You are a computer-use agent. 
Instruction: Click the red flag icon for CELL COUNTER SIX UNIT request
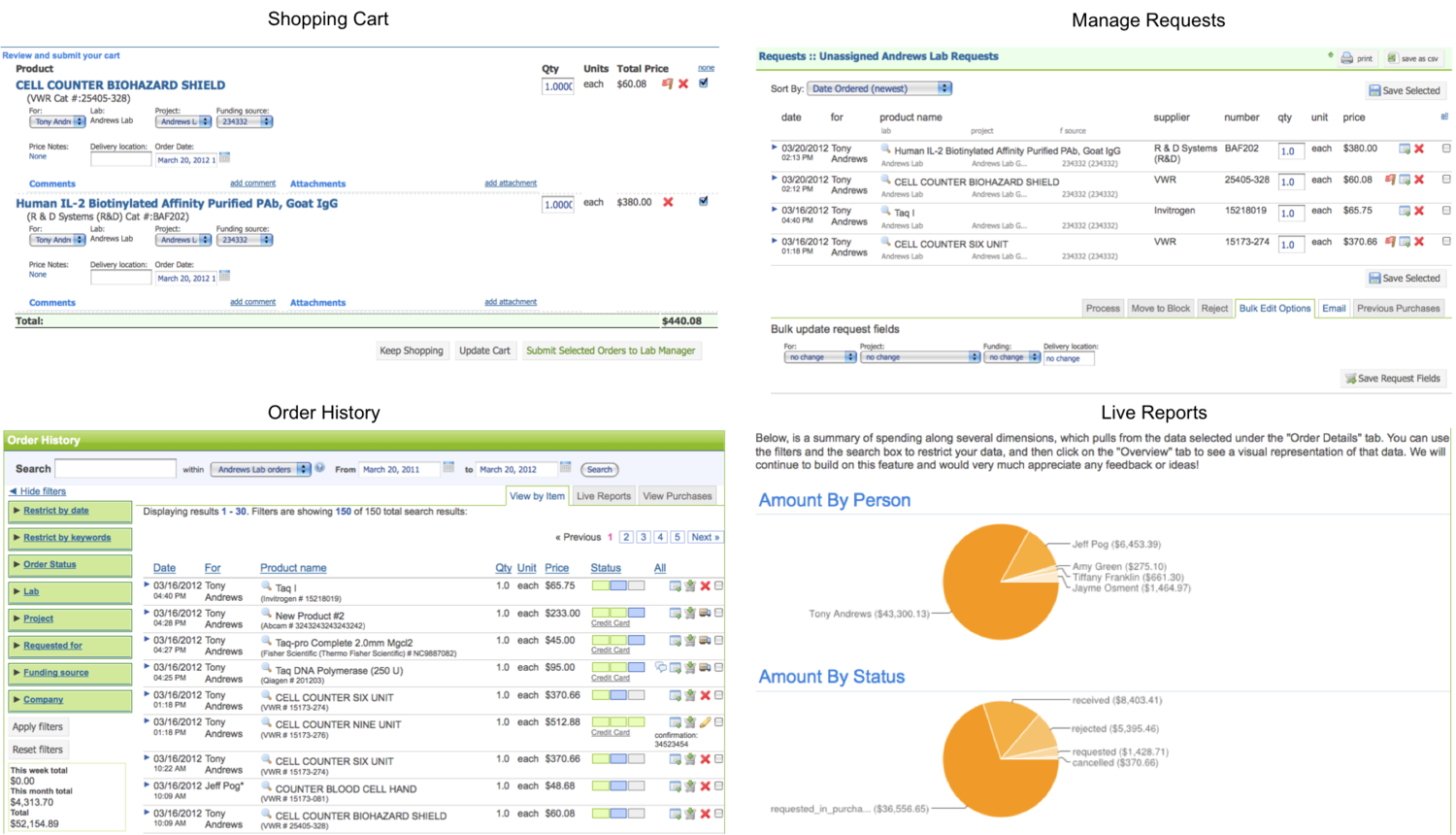coord(1390,242)
